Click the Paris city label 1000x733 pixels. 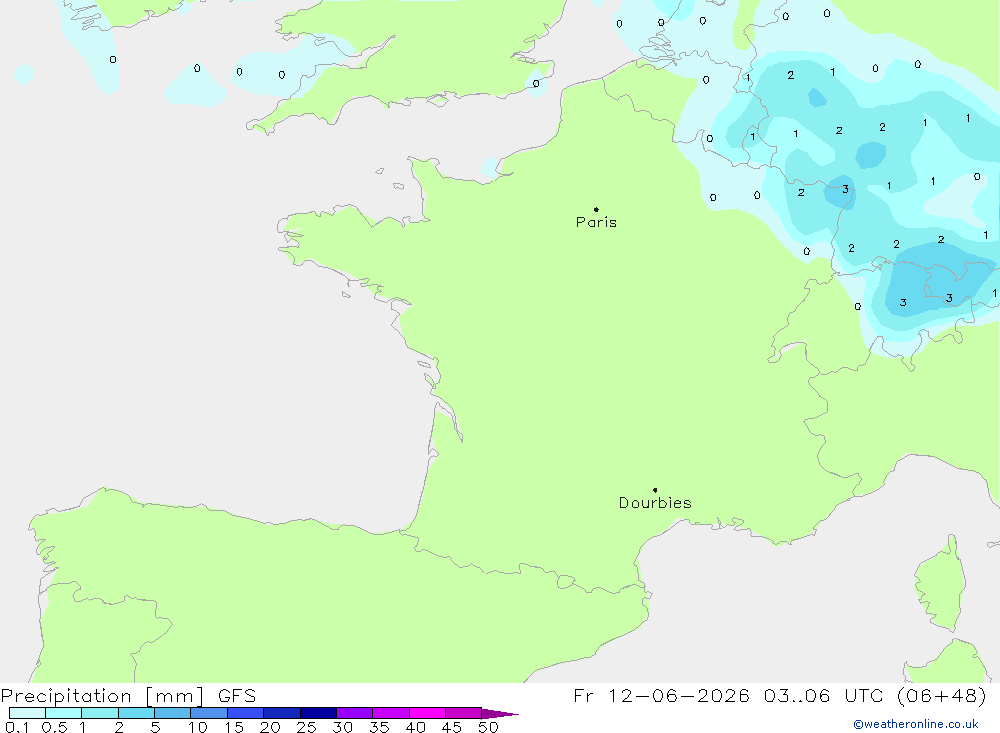click(596, 222)
